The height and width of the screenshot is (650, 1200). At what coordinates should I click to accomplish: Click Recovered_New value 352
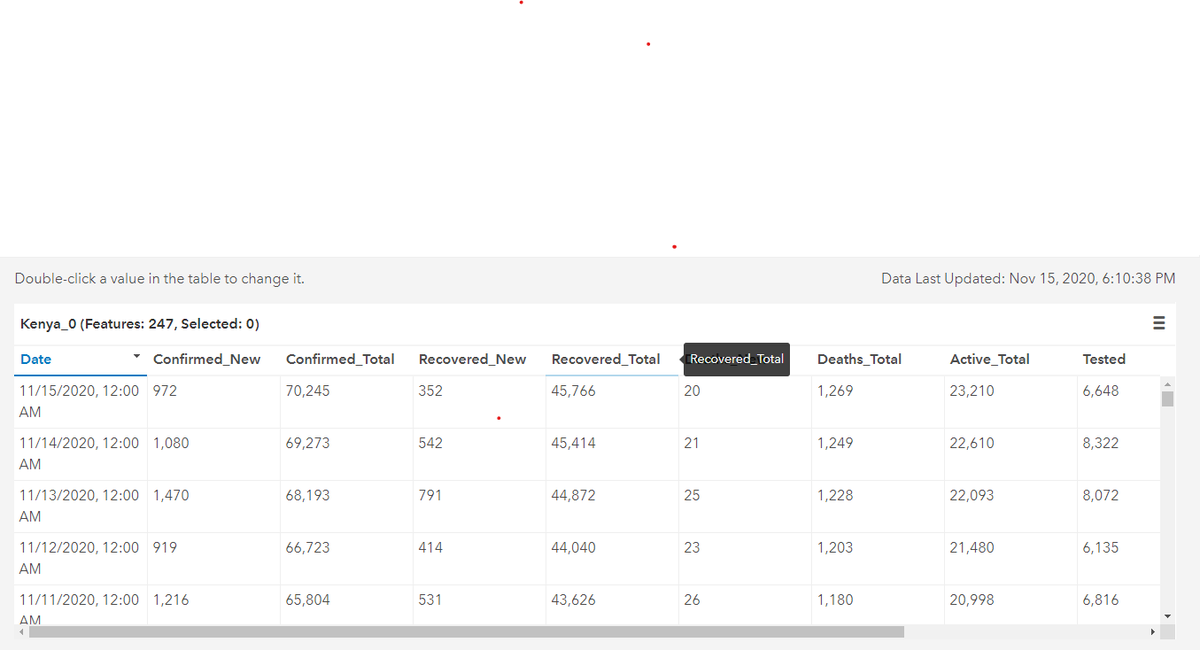click(431, 391)
